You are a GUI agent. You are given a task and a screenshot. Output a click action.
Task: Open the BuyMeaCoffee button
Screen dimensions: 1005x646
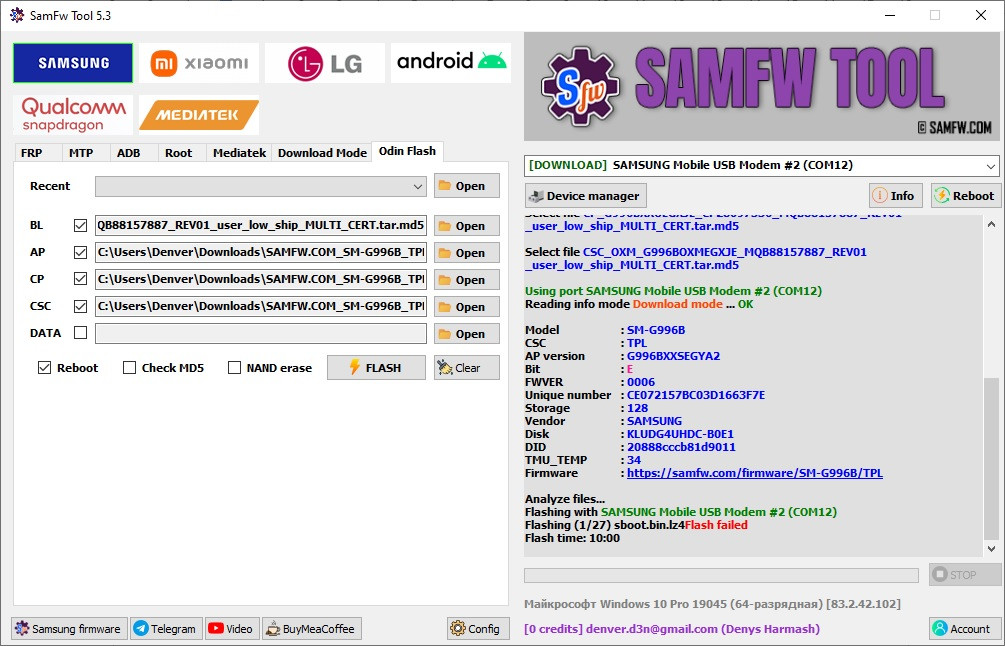tap(311, 629)
